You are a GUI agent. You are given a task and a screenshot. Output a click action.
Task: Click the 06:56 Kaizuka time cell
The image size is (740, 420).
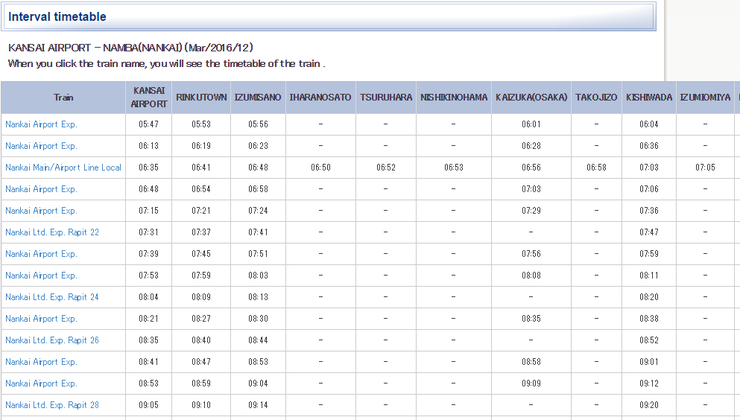(x=531, y=168)
